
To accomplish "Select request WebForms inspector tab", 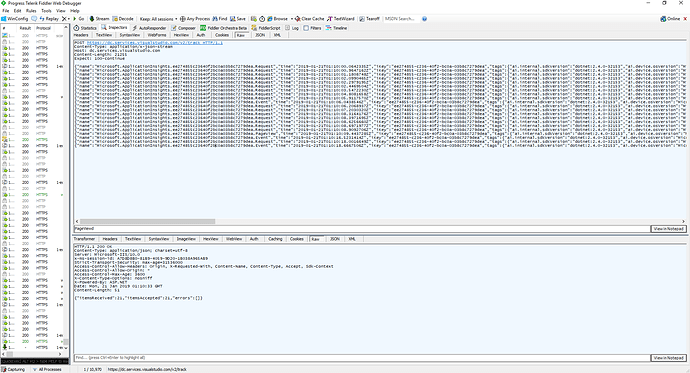I will pyautogui.click(x=157, y=35).
